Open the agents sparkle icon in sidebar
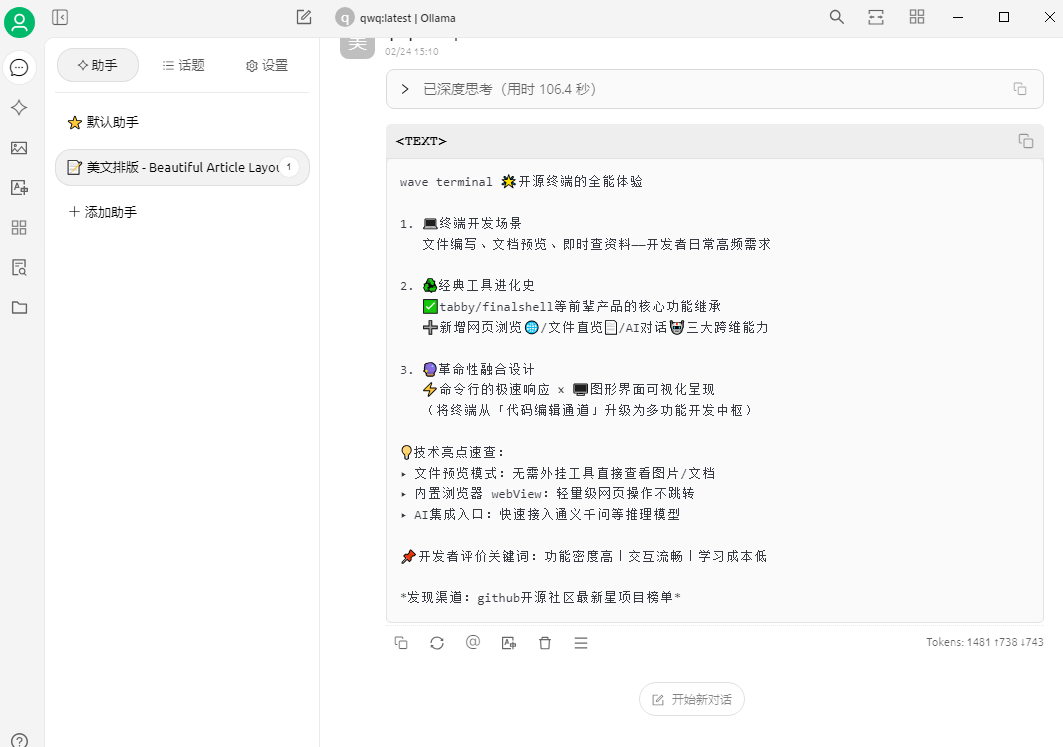 click(x=19, y=108)
